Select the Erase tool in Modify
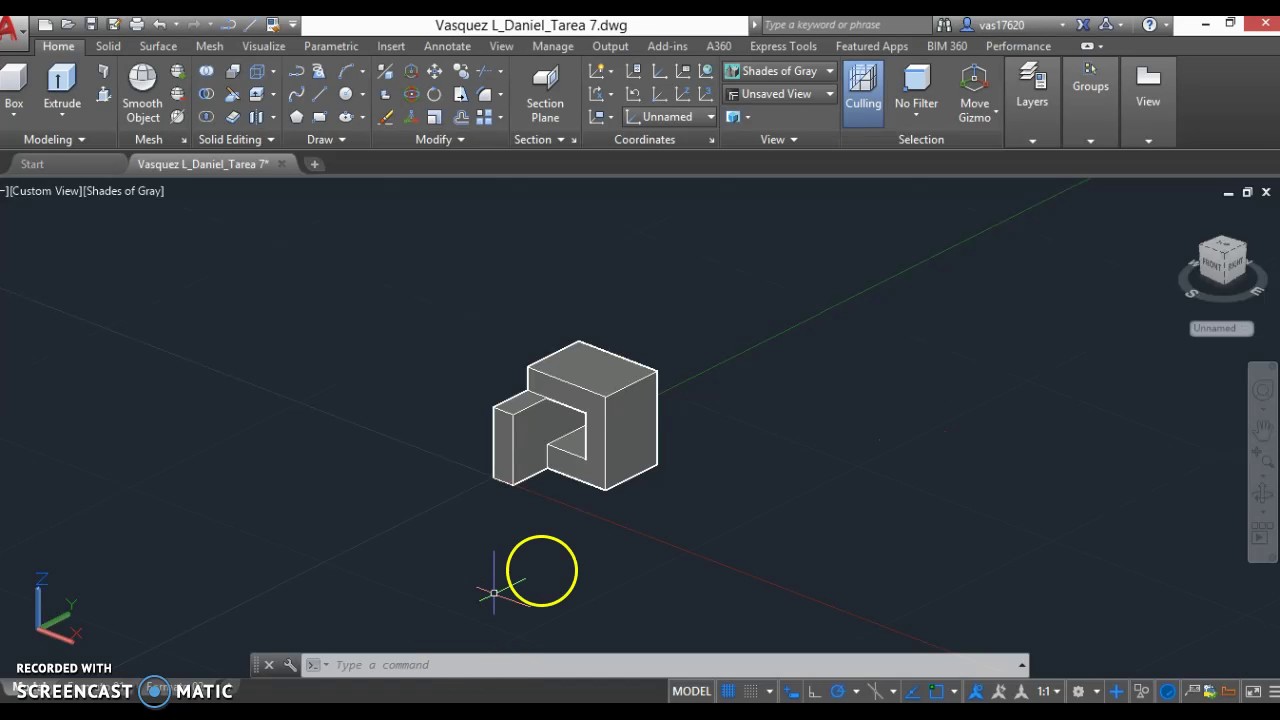Screen dimensions: 1280x720 tap(385, 117)
